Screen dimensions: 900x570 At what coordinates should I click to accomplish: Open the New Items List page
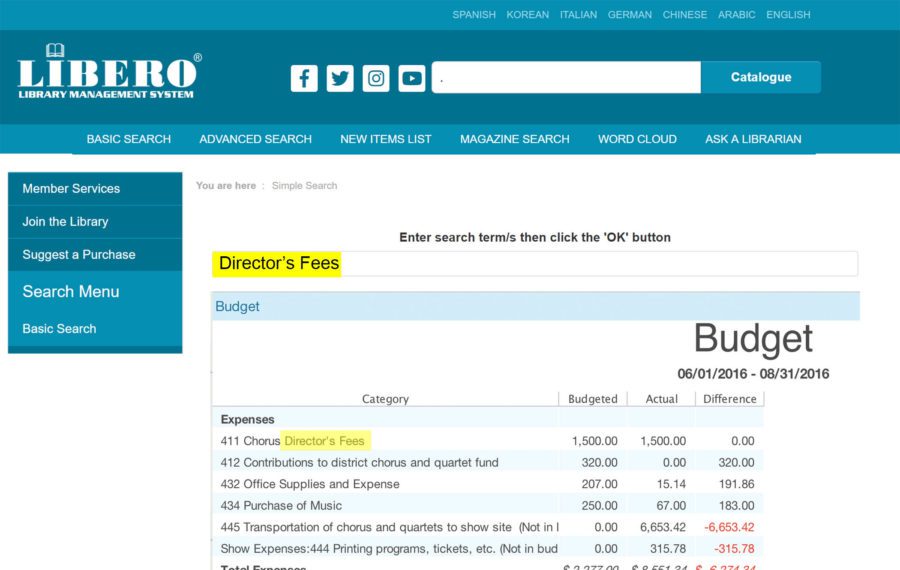coord(385,139)
